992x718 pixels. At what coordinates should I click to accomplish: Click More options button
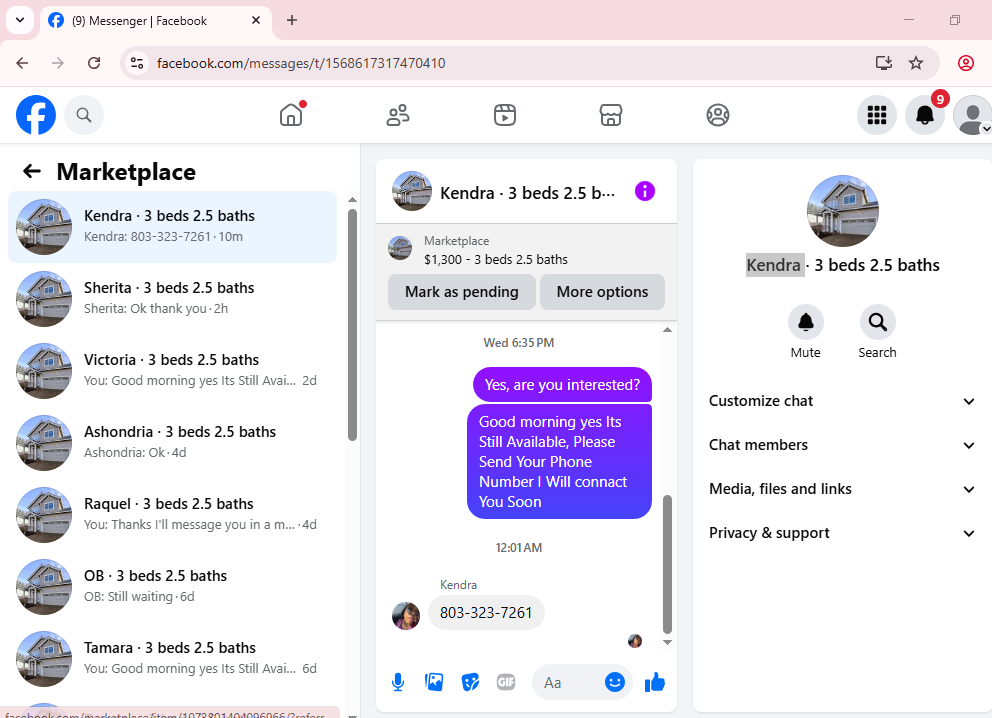602,292
